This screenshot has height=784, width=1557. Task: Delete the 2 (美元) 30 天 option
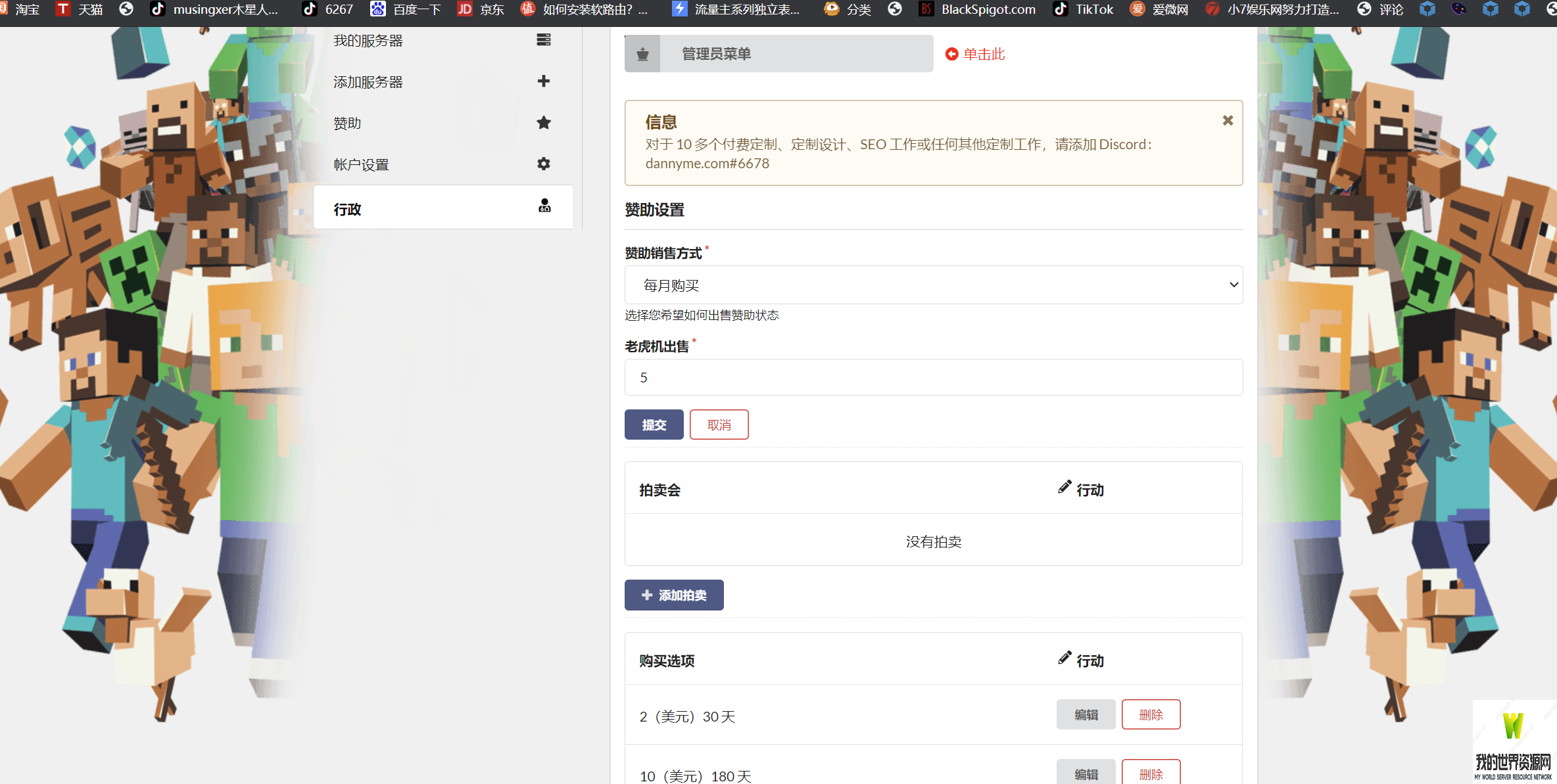[1151, 714]
